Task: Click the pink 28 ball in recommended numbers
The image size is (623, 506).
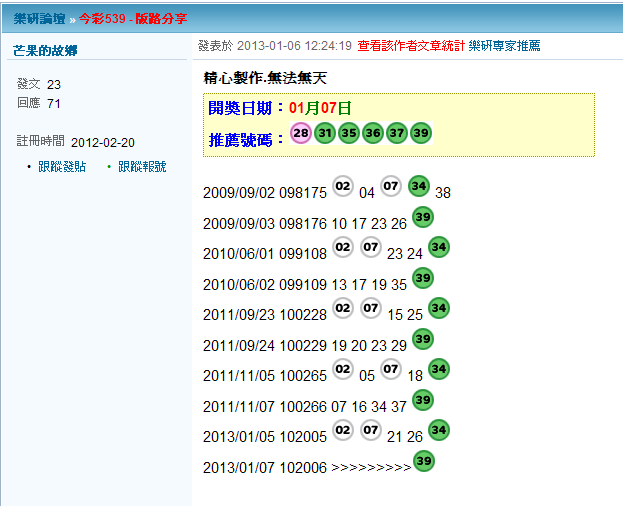Action: (300, 134)
